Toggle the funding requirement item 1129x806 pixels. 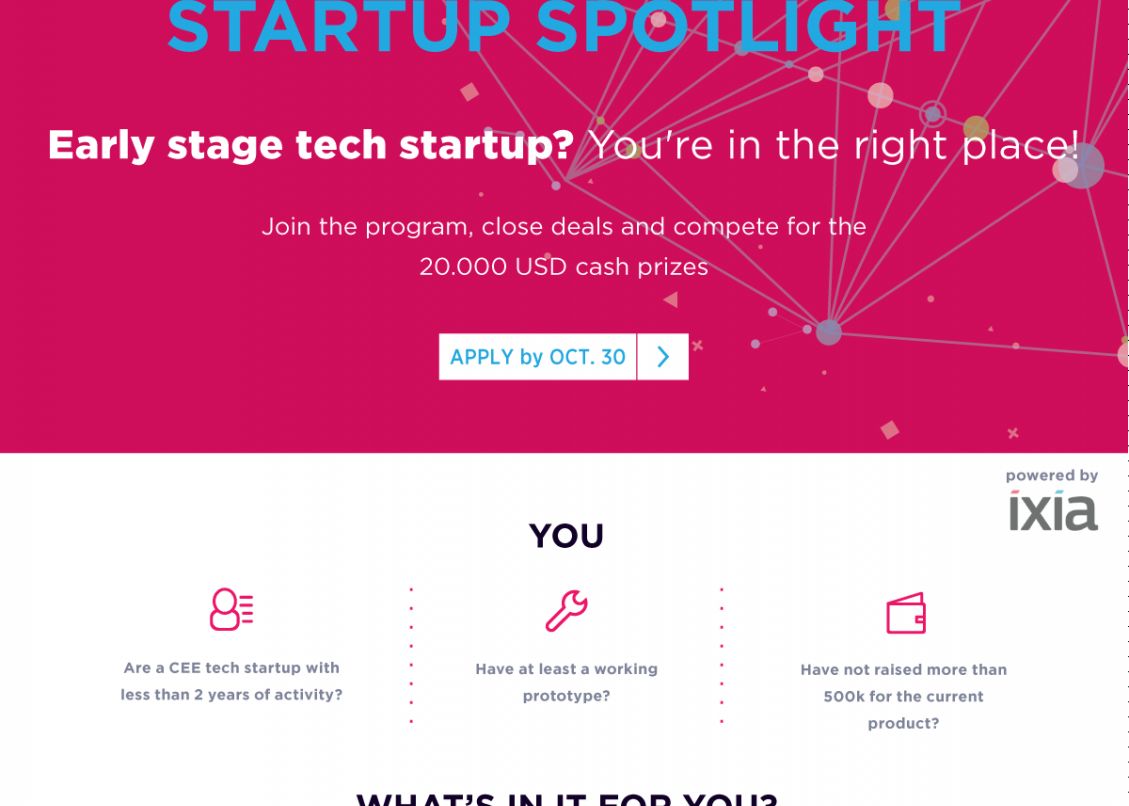tap(902, 696)
